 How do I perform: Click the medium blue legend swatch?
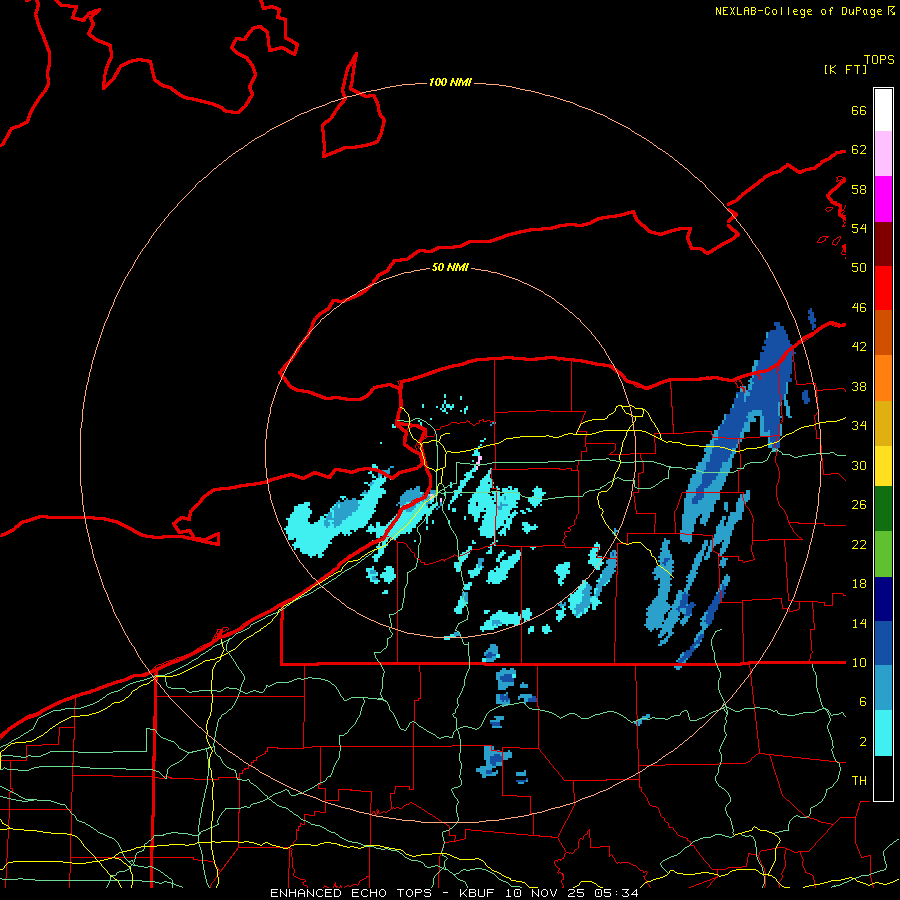coord(883,643)
